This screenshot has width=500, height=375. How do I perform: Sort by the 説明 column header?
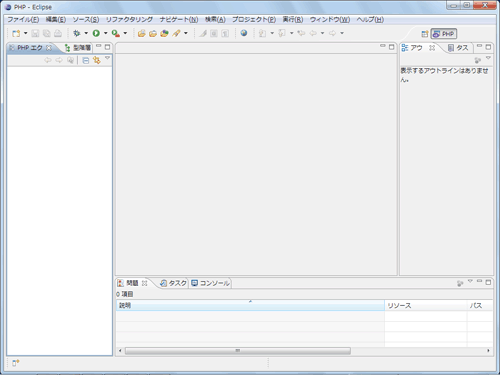[x=250, y=305]
